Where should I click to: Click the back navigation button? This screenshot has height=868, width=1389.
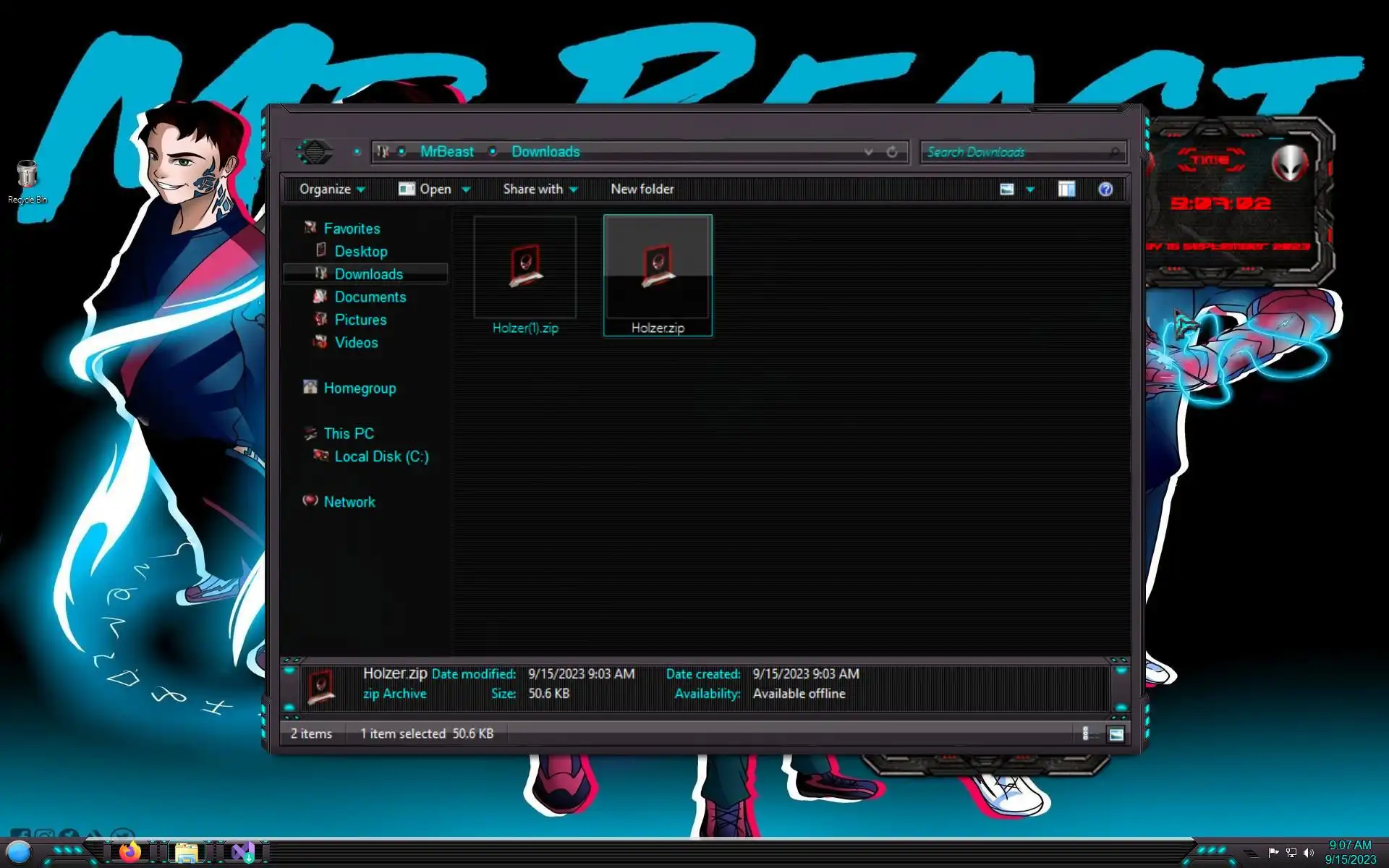(x=314, y=152)
